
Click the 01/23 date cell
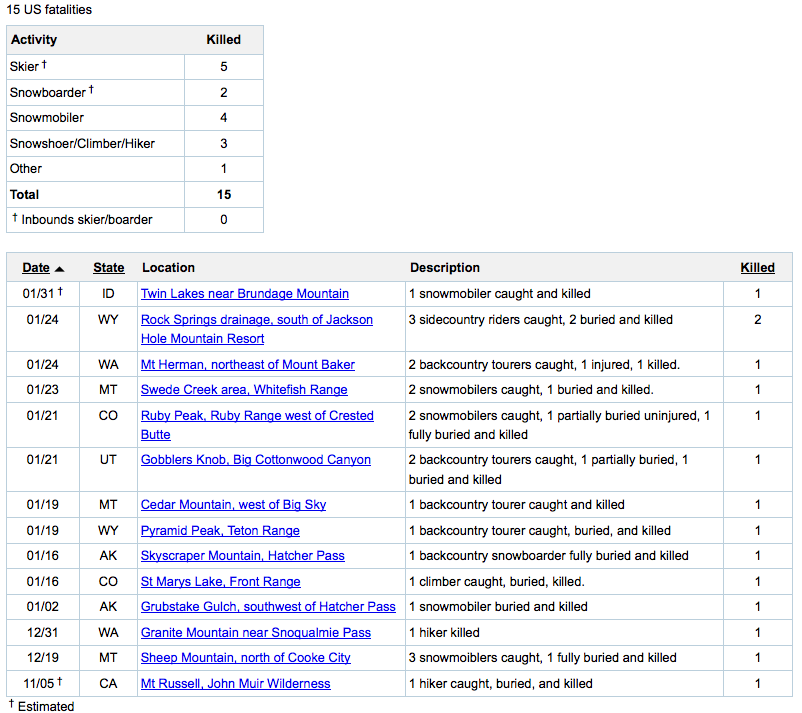[x=42, y=390]
